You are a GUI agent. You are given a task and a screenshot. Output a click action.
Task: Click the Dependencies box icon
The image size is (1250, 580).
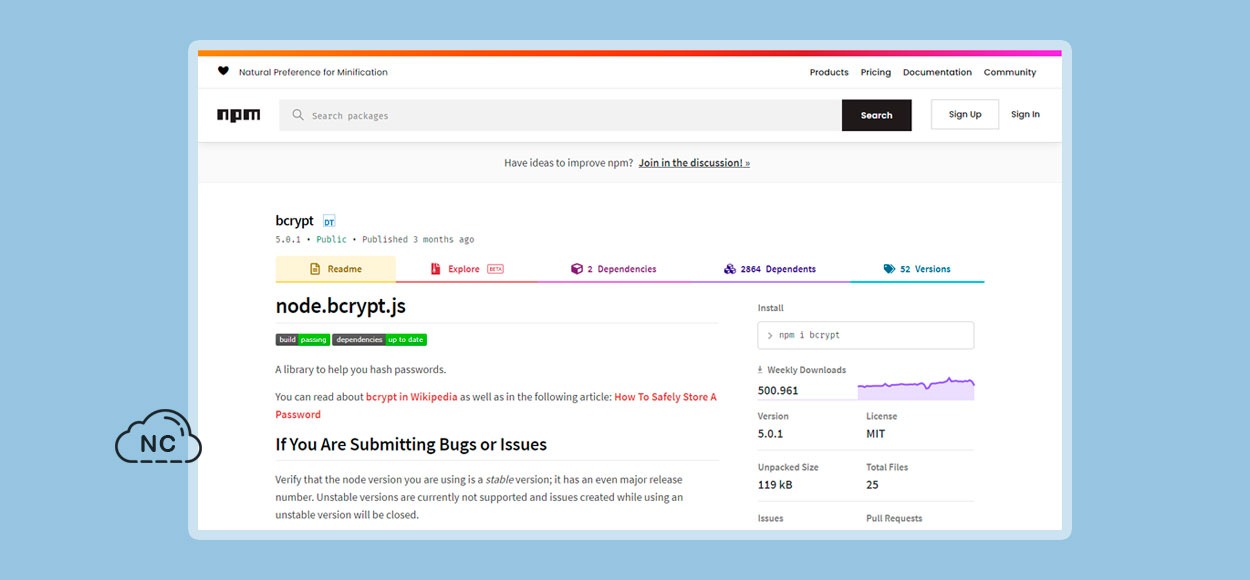576,269
